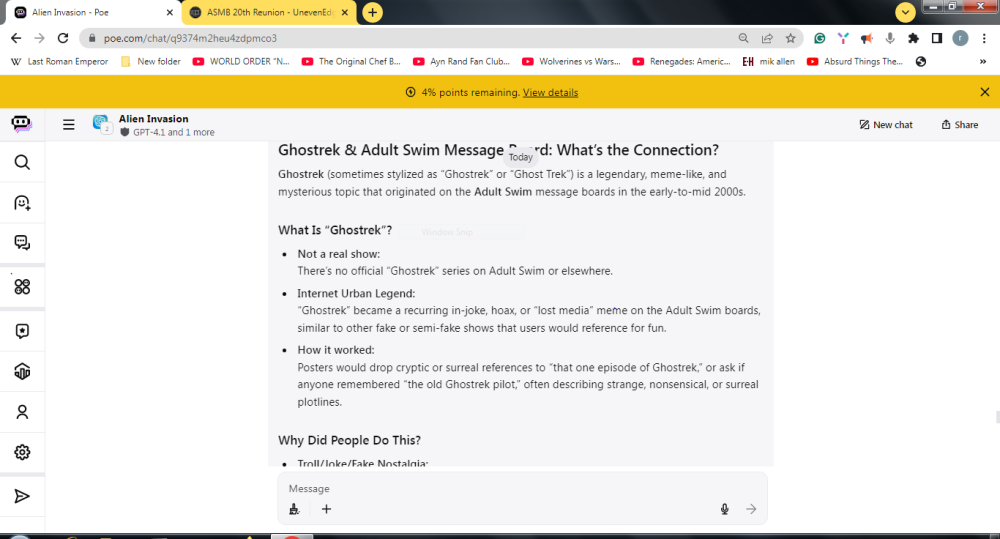Click the 'What Is "Ghostrek"?' heading
This screenshot has width=1000, height=539.
pyautogui.click(x=335, y=230)
